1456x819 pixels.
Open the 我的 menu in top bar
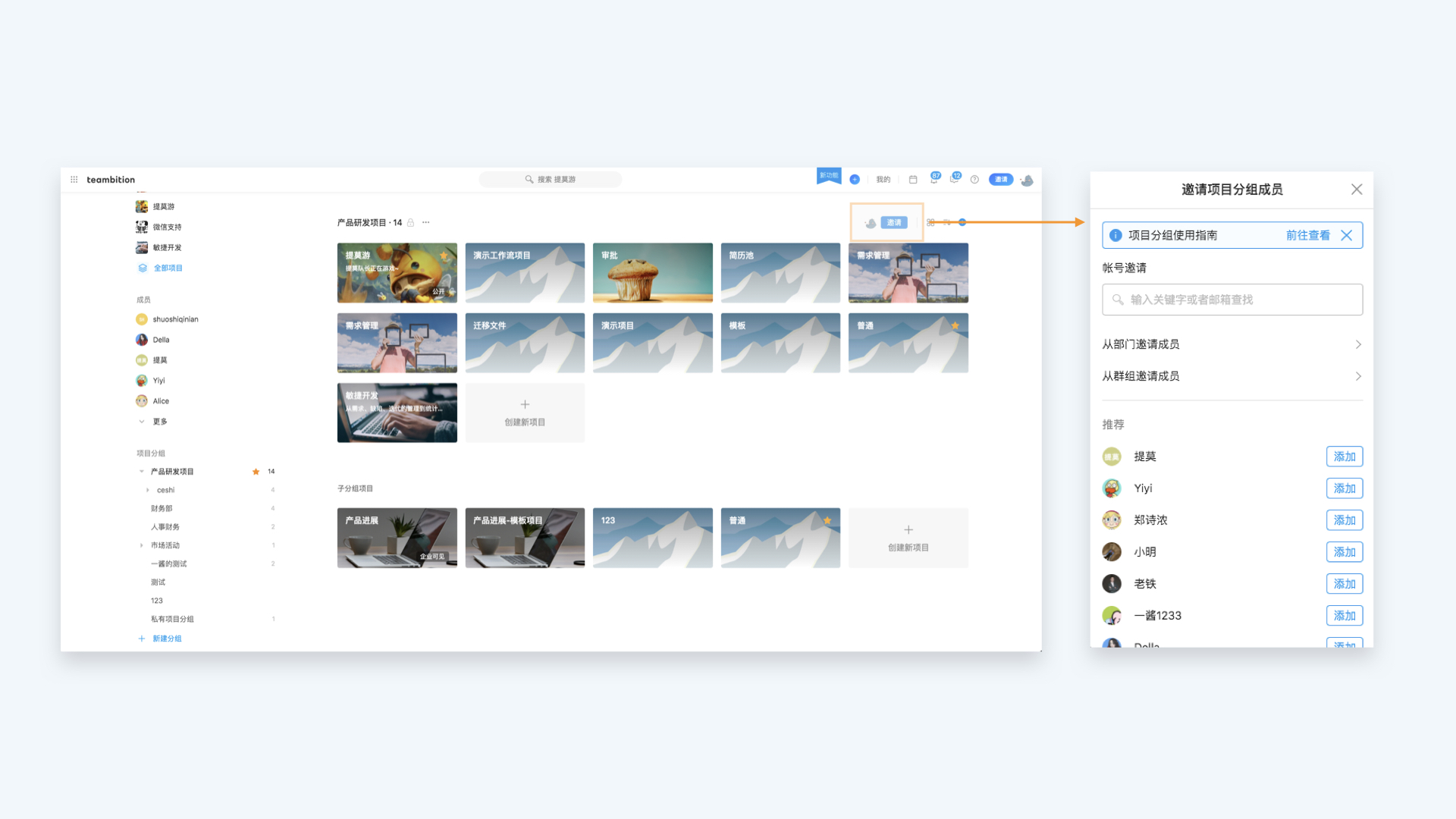coord(883,180)
